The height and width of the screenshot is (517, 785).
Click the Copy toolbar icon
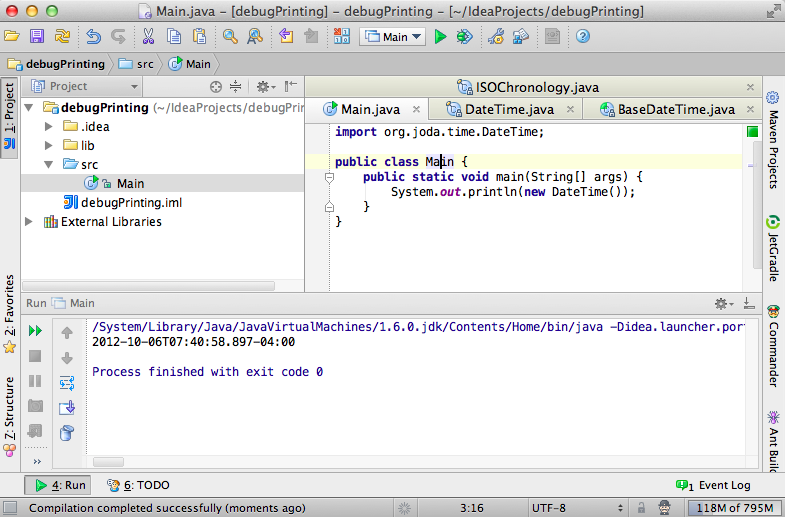click(x=174, y=37)
